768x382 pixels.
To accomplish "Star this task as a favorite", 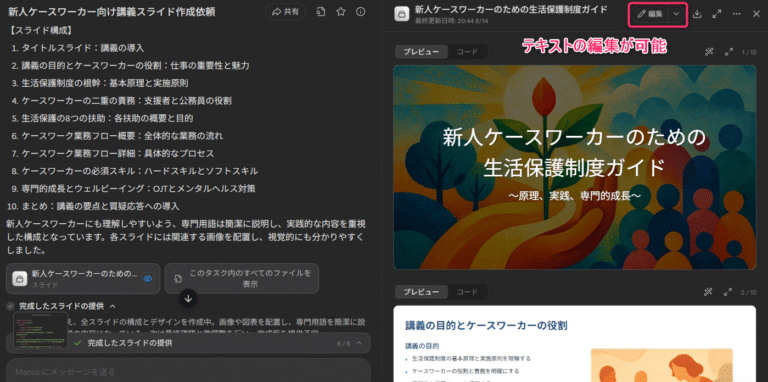I will pyautogui.click(x=341, y=12).
